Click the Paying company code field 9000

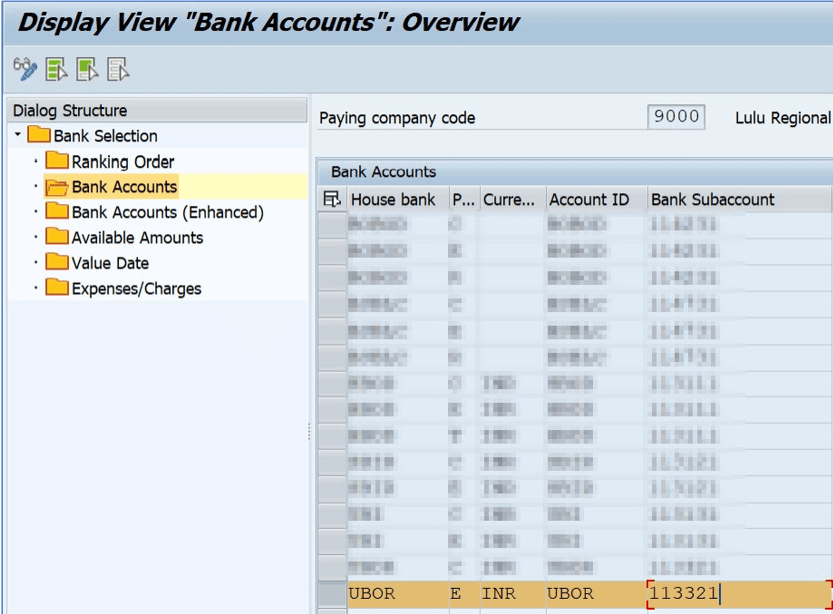pyautogui.click(x=676, y=116)
